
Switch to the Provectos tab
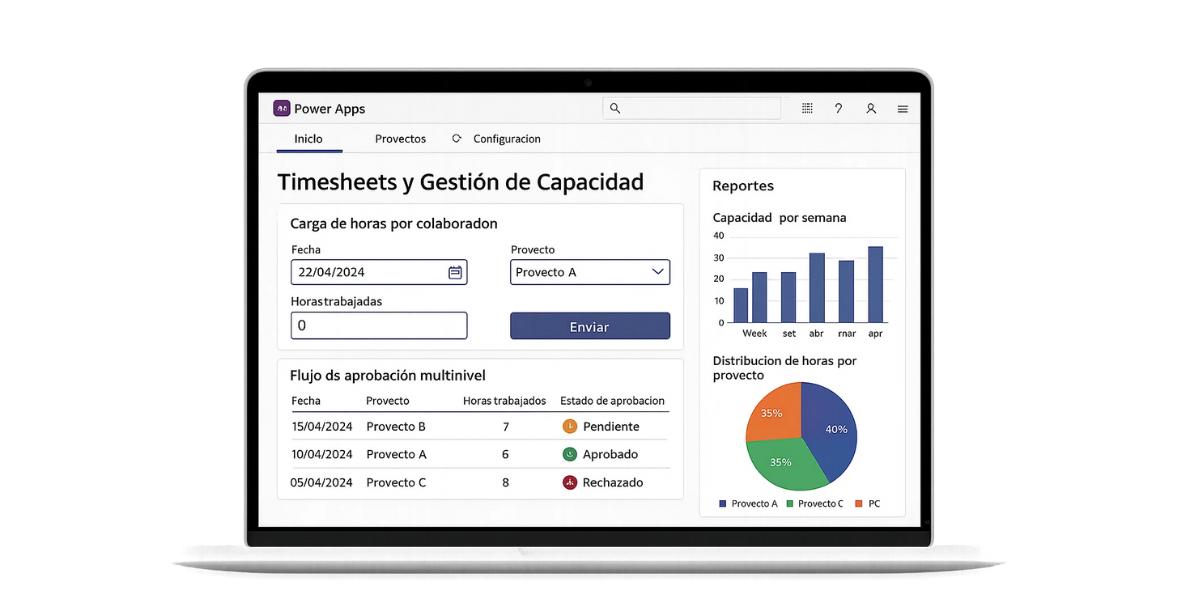tap(400, 139)
